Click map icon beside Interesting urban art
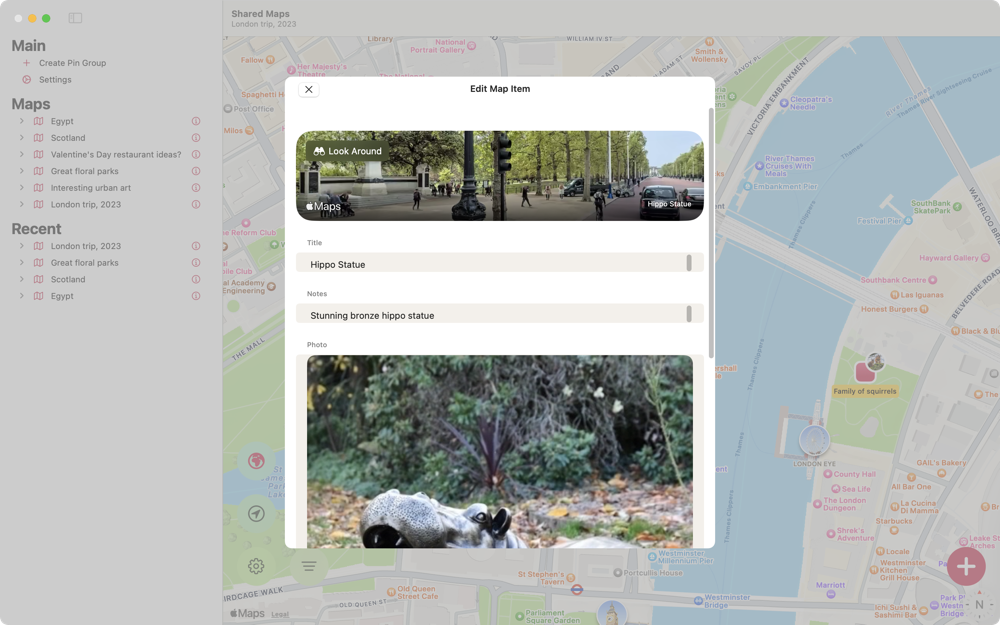The image size is (1000, 625). [38, 188]
